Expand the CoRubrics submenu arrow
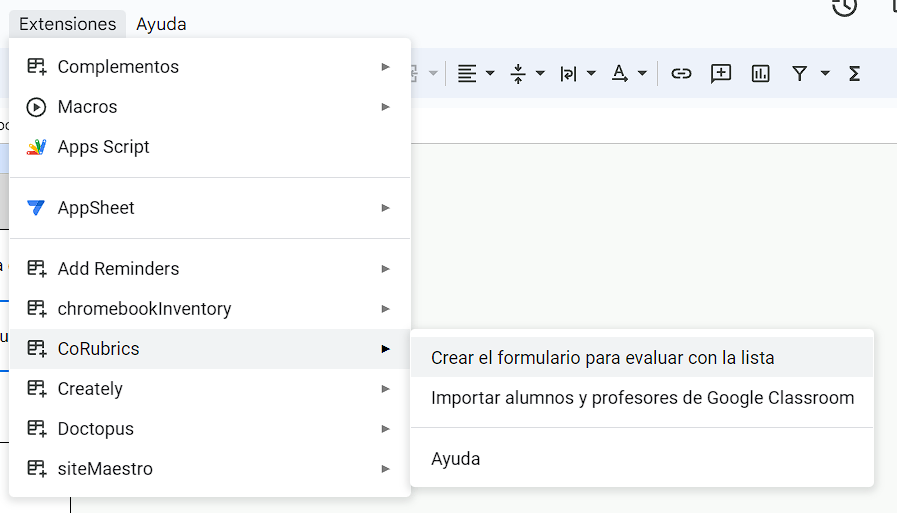897x513 pixels. click(x=386, y=349)
